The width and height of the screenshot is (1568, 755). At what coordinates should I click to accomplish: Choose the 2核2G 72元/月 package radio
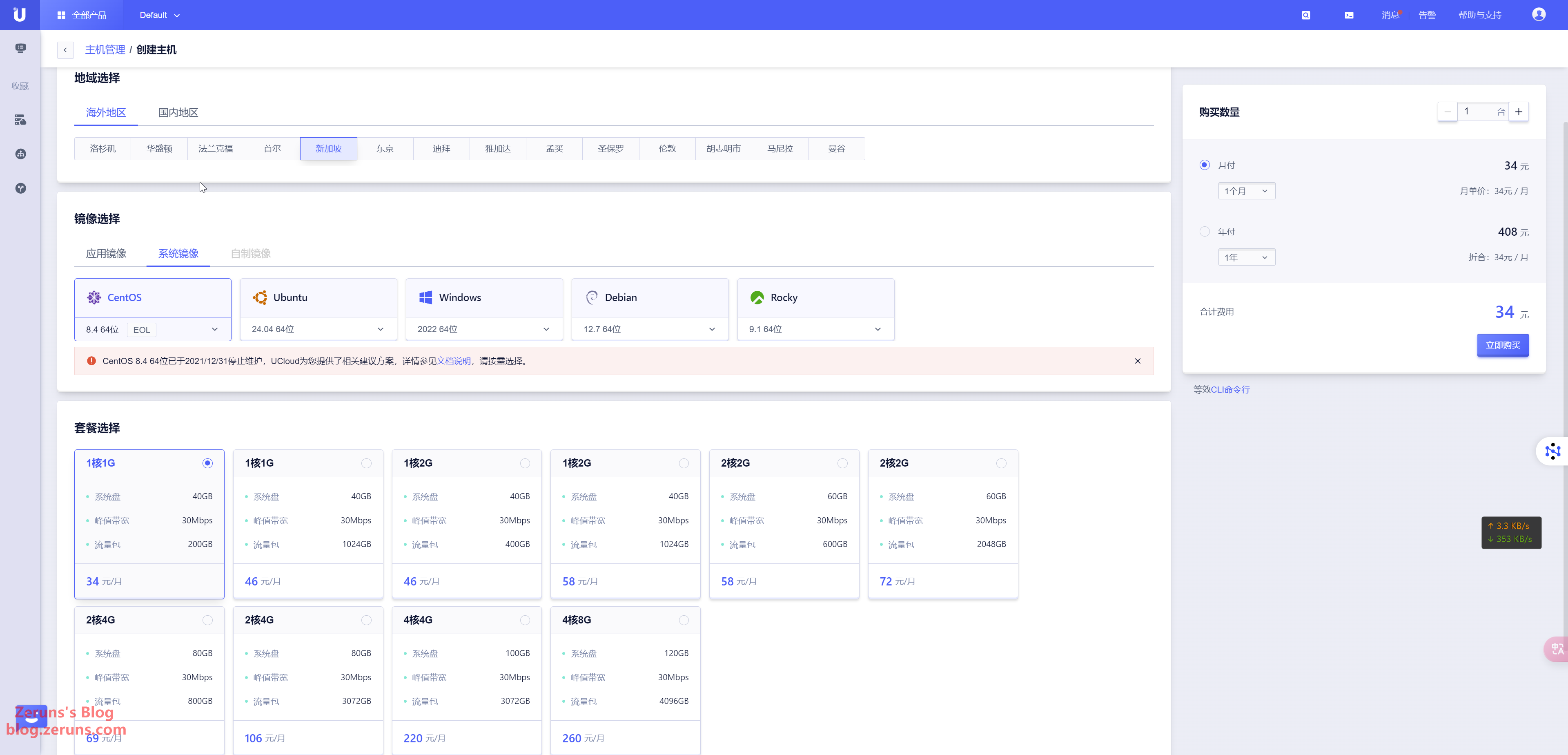pos(1001,463)
